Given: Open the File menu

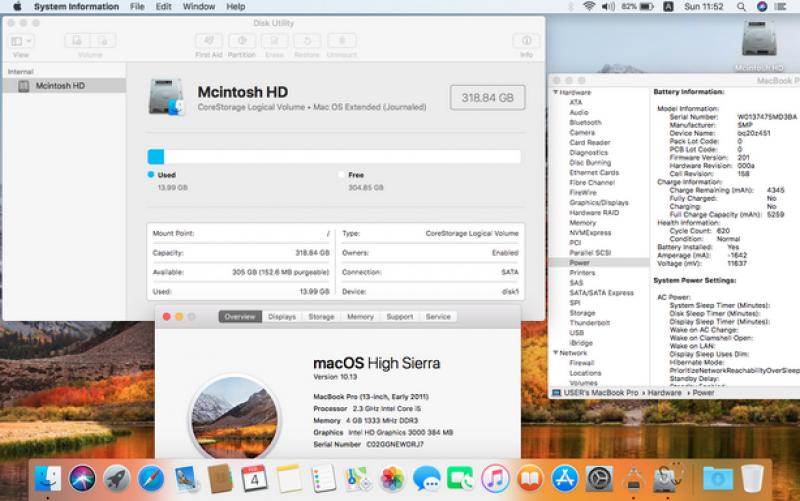Looking at the screenshot, I should pos(137,7).
